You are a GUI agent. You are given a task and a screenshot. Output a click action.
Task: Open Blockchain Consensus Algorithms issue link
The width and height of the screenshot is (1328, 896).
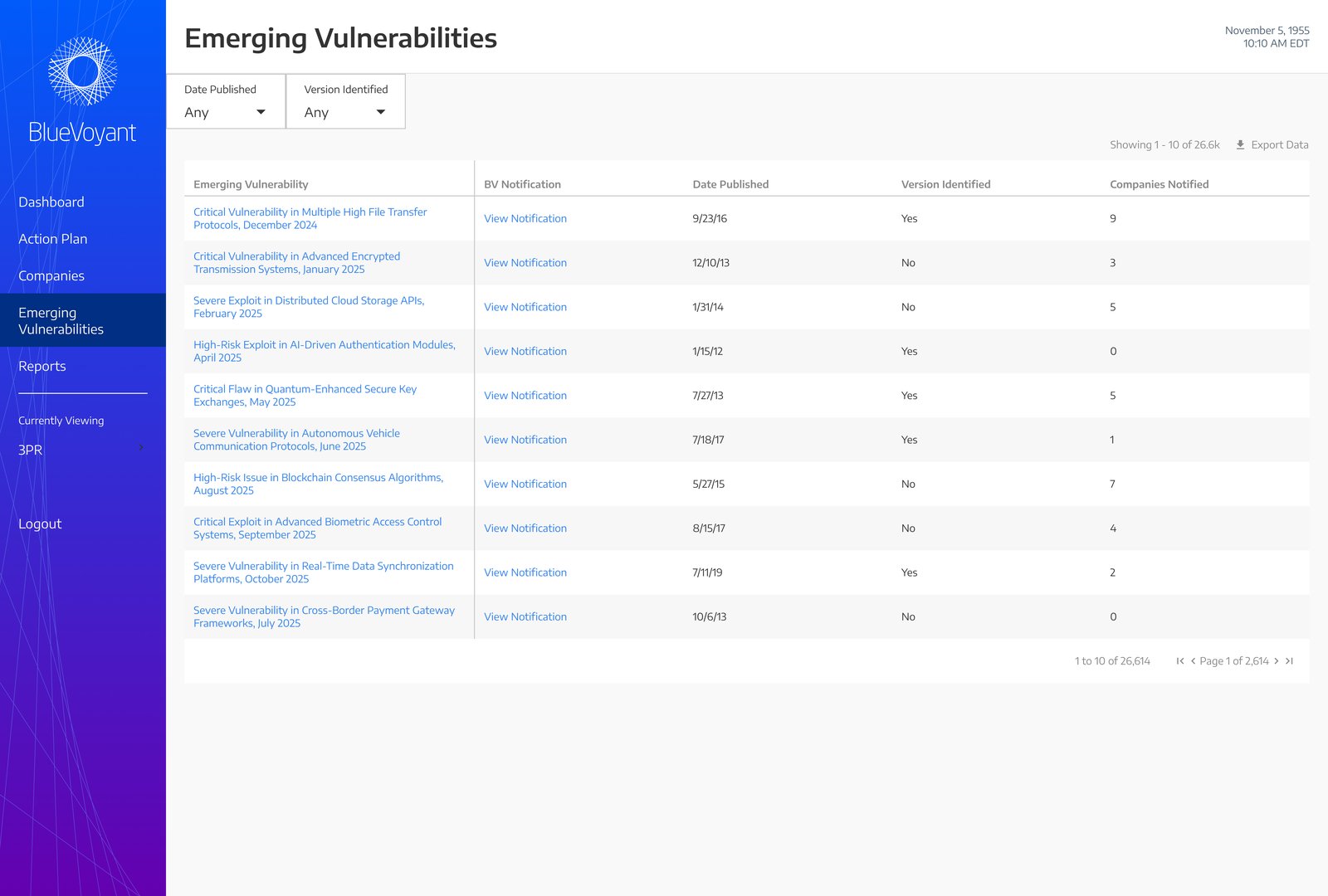click(x=319, y=484)
